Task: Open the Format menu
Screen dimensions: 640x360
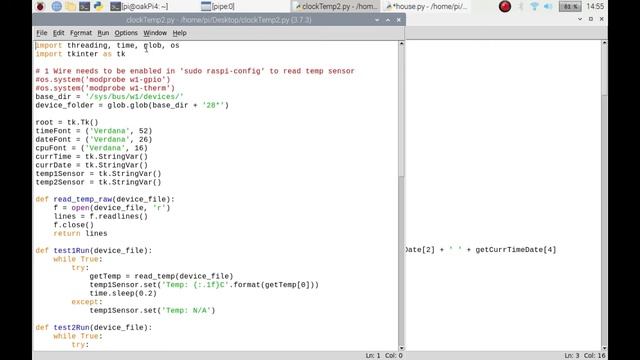Action: pyautogui.click(x=81, y=33)
